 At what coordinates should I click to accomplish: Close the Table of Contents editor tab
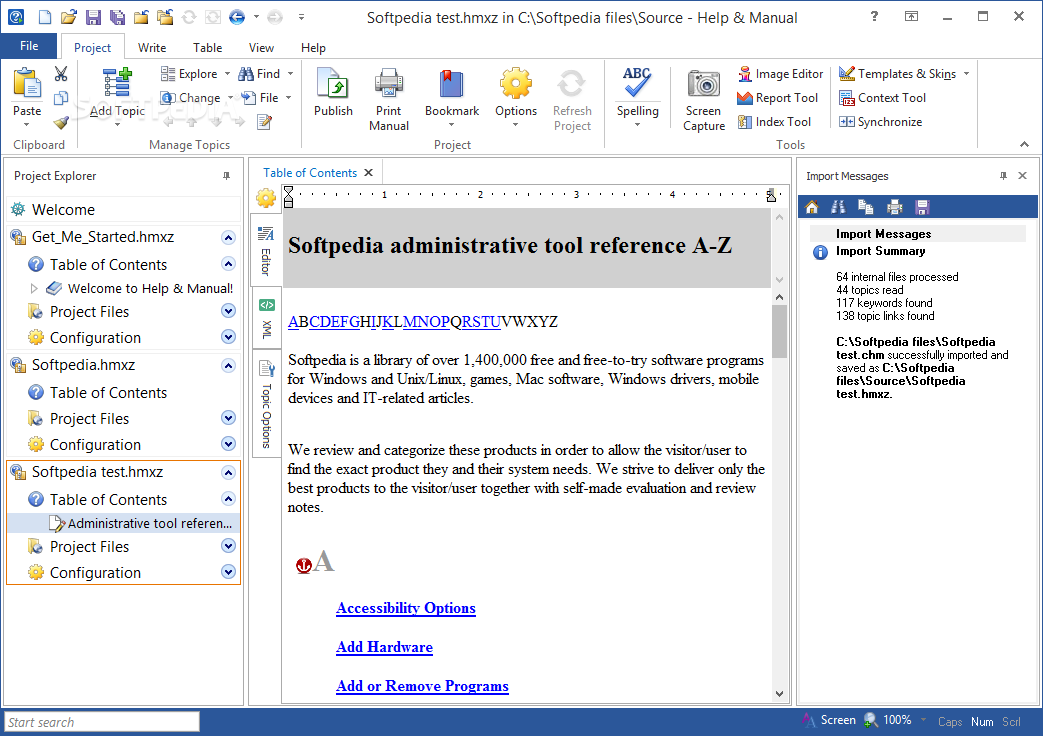tap(369, 173)
